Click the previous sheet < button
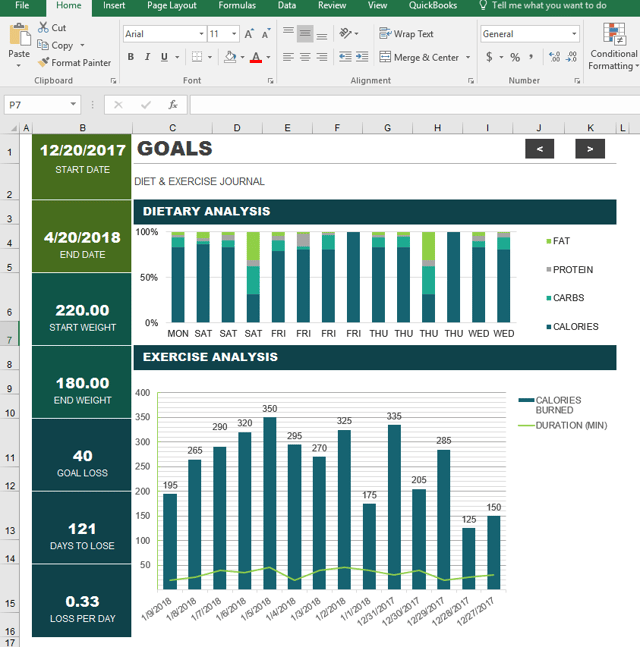The image size is (640, 647). (540, 149)
